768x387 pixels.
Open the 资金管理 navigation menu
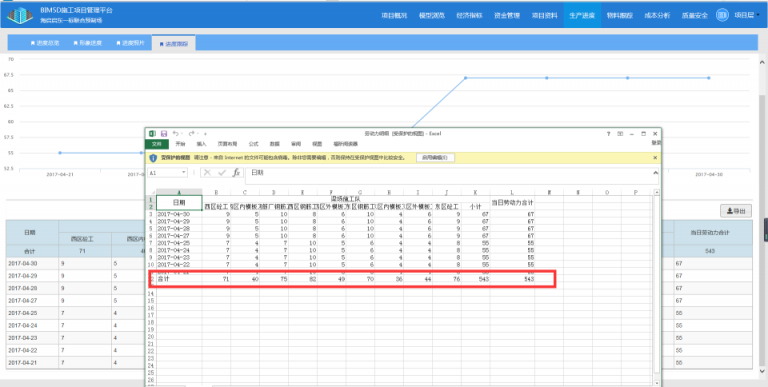(507, 16)
